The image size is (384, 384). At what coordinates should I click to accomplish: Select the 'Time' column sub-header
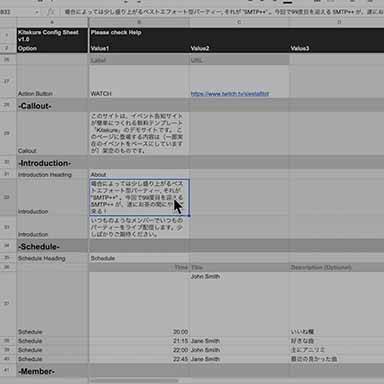139,267
